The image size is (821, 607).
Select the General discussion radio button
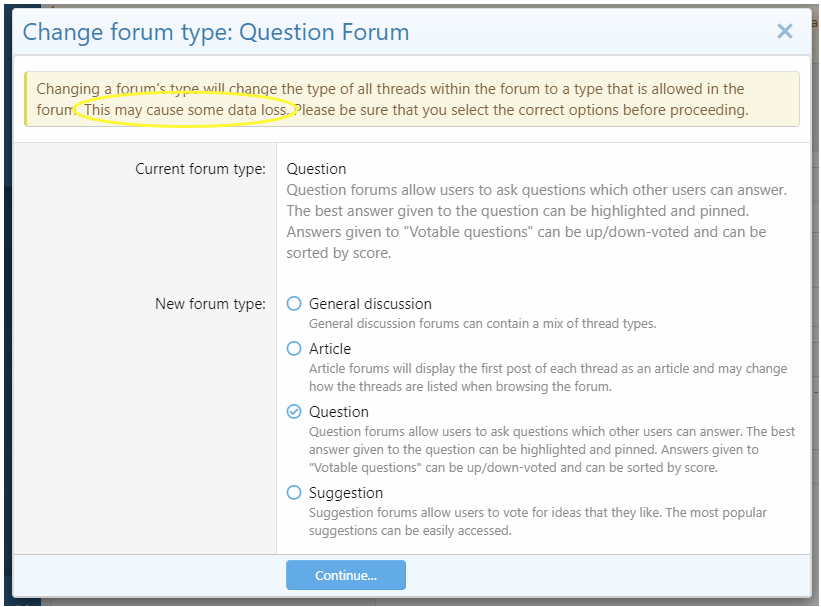pos(294,304)
